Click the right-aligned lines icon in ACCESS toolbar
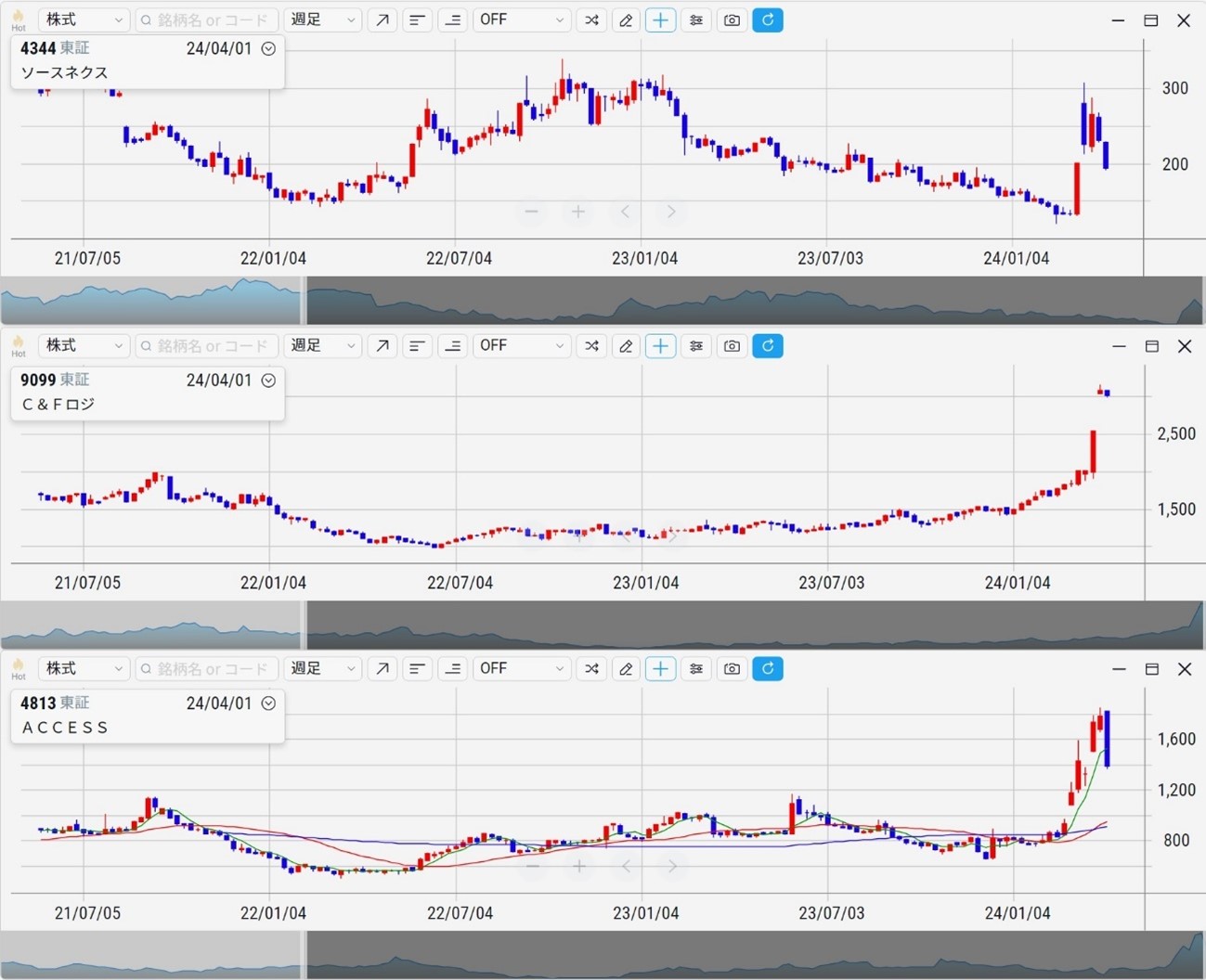This screenshot has width=1206, height=980. pyautogui.click(x=453, y=669)
